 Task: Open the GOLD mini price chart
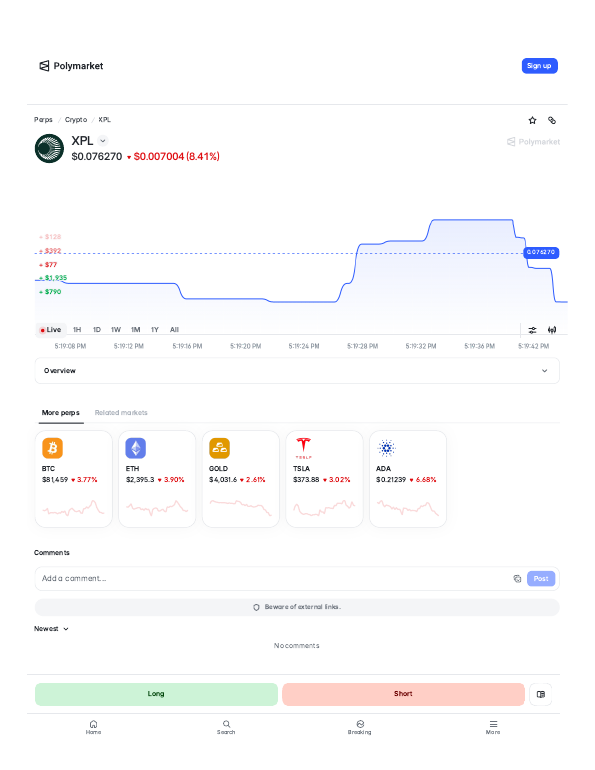tap(241, 507)
